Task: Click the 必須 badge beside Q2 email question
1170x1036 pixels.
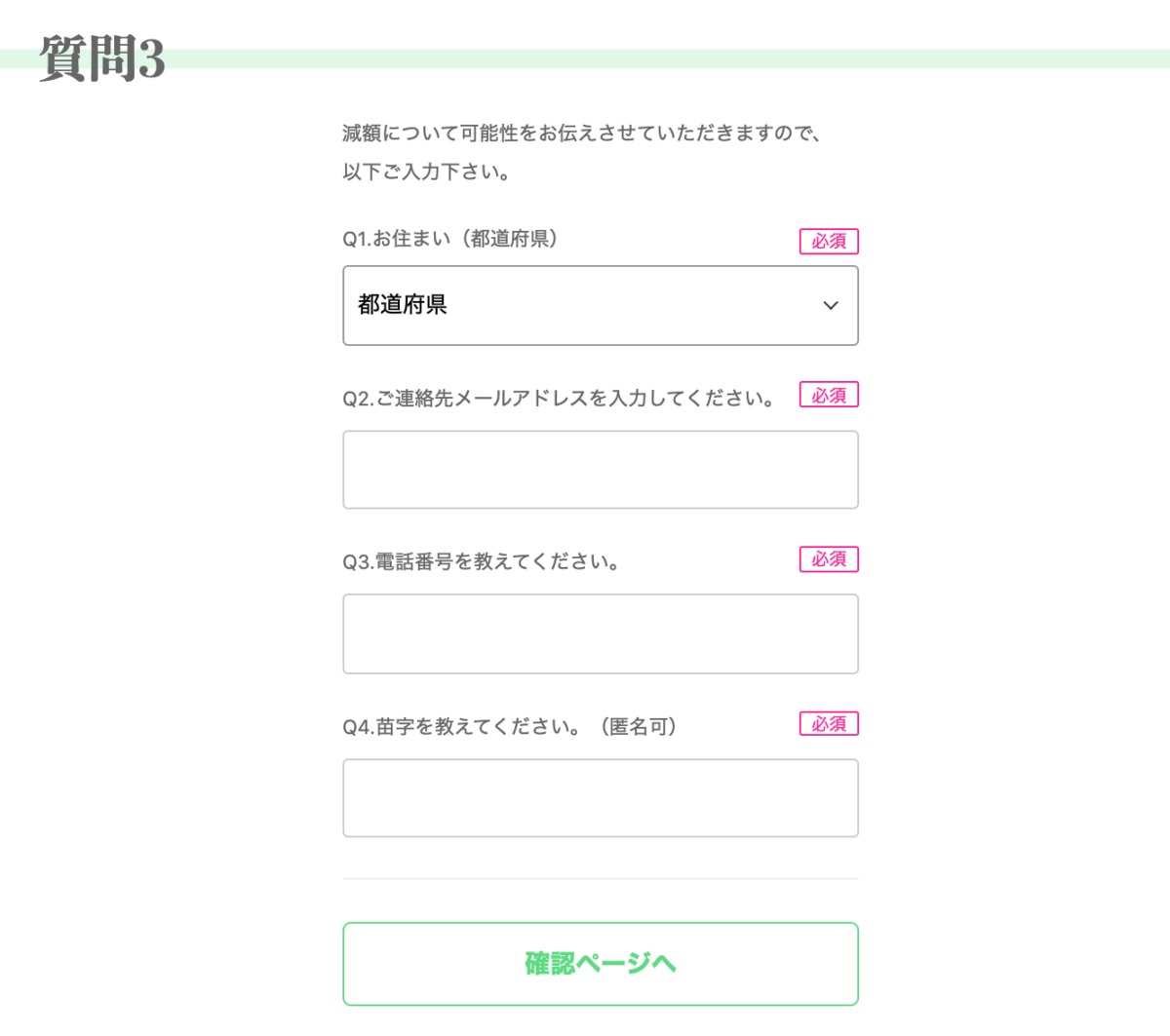Action: pyautogui.click(x=829, y=395)
